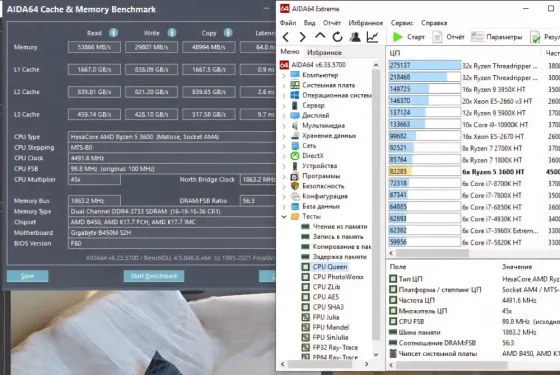Expand the Компьютер tree node
Viewport: 560px width, 375px height.
click(284, 75)
